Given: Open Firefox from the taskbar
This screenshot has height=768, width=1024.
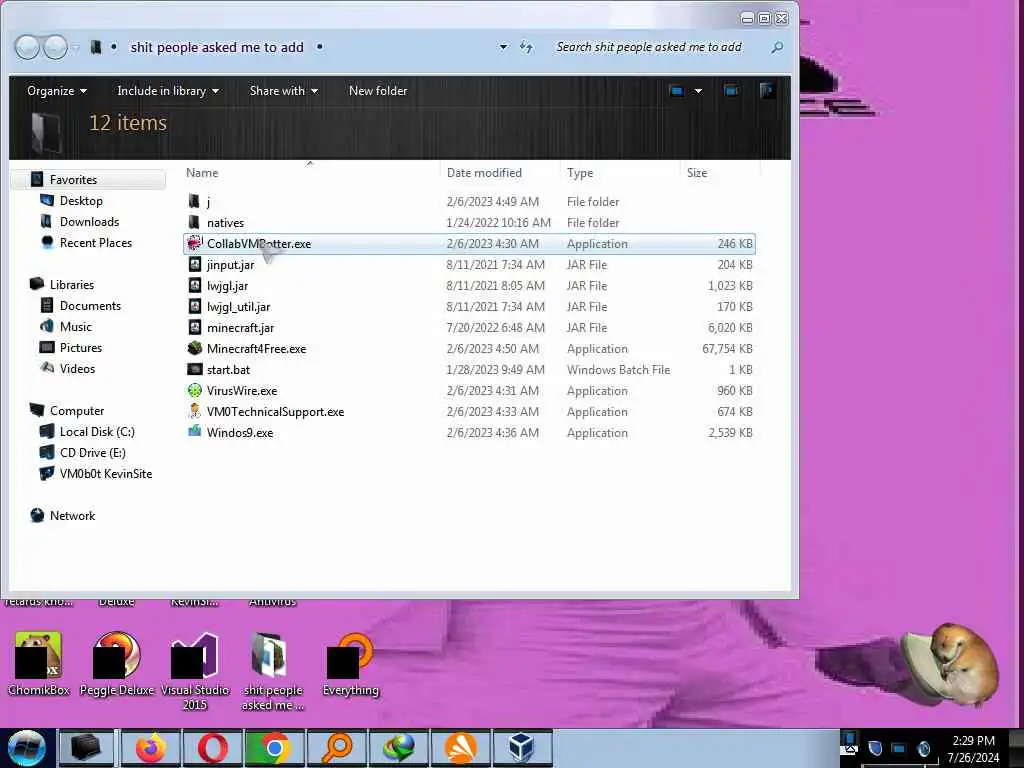Looking at the screenshot, I should point(150,748).
